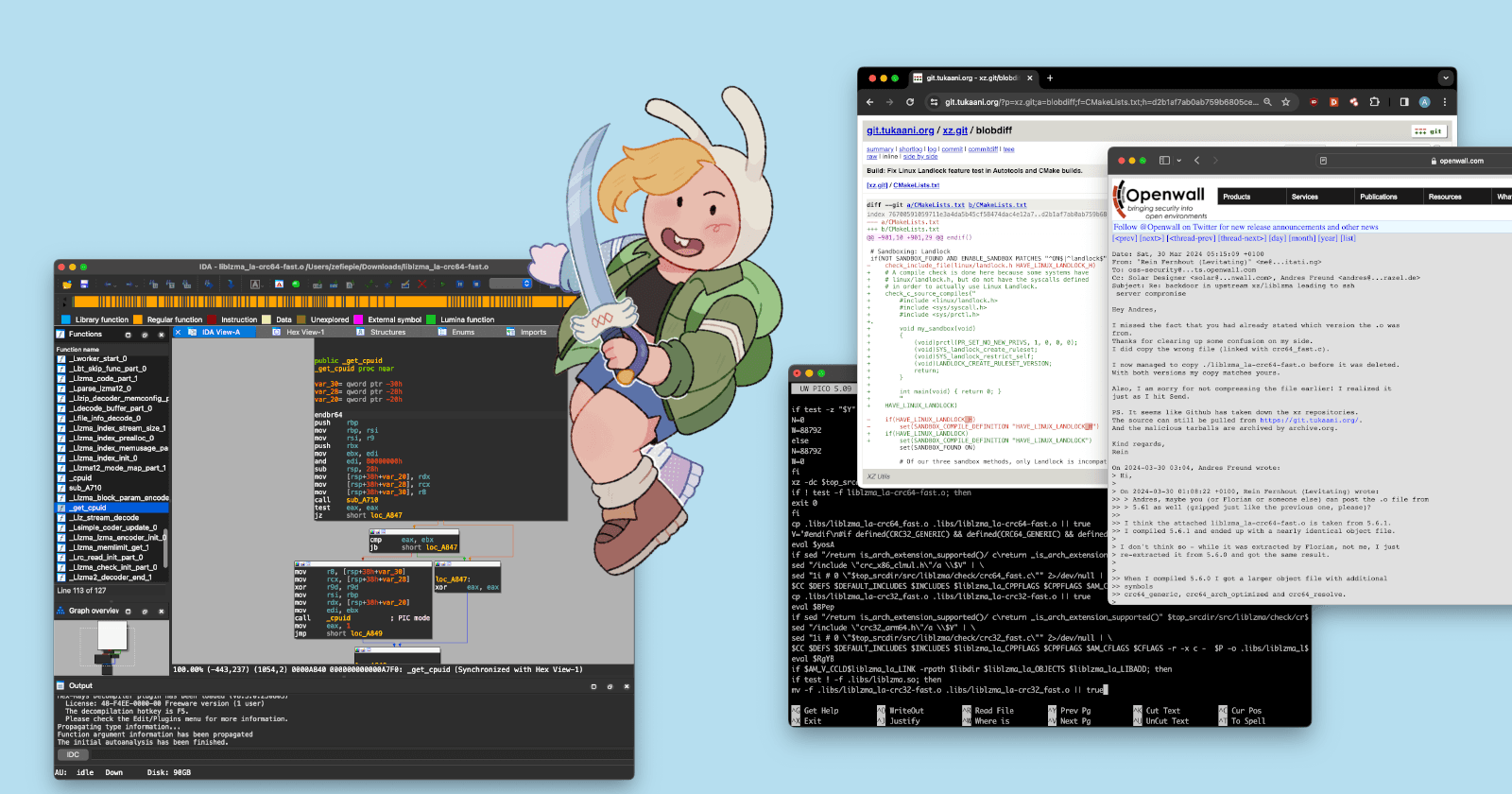The image size is (1512, 794).
Task: Click the Regular function orange legend swatch
Action: [x=138, y=319]
